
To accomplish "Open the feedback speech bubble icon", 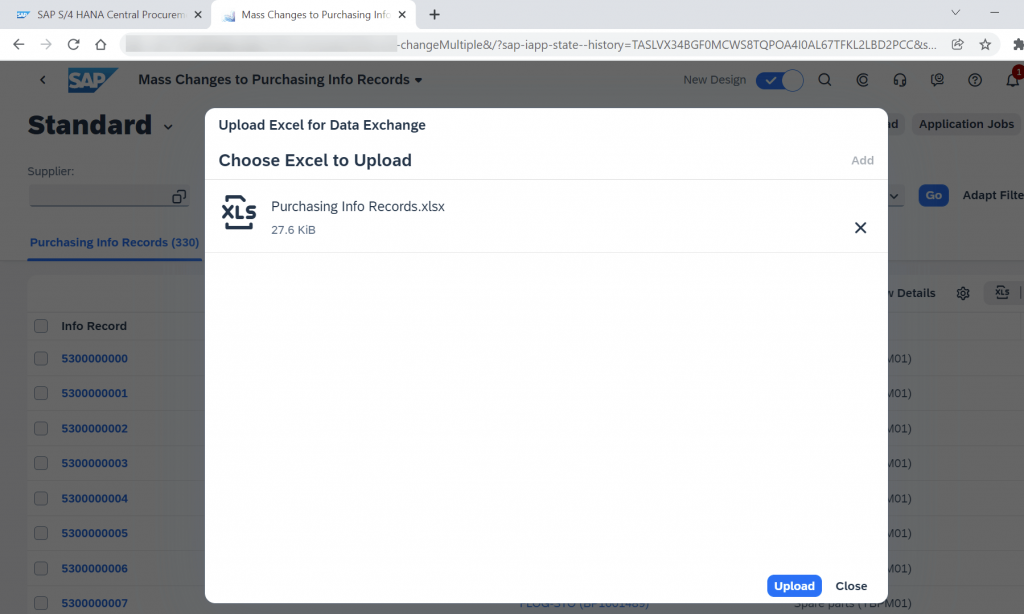I will coord(937,80).
